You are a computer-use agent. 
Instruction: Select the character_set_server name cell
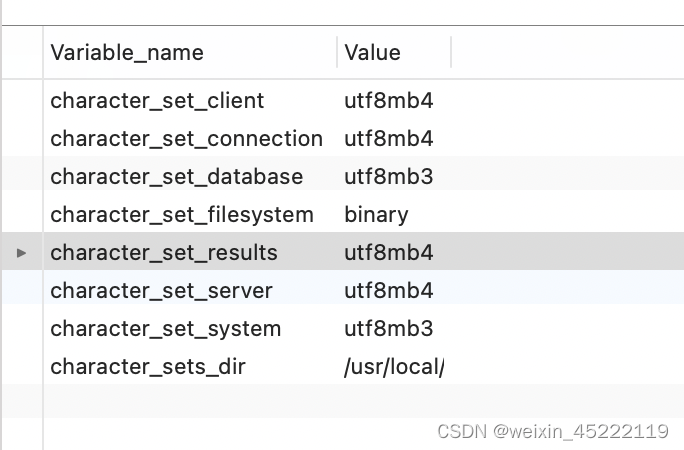tap(161, 291)
